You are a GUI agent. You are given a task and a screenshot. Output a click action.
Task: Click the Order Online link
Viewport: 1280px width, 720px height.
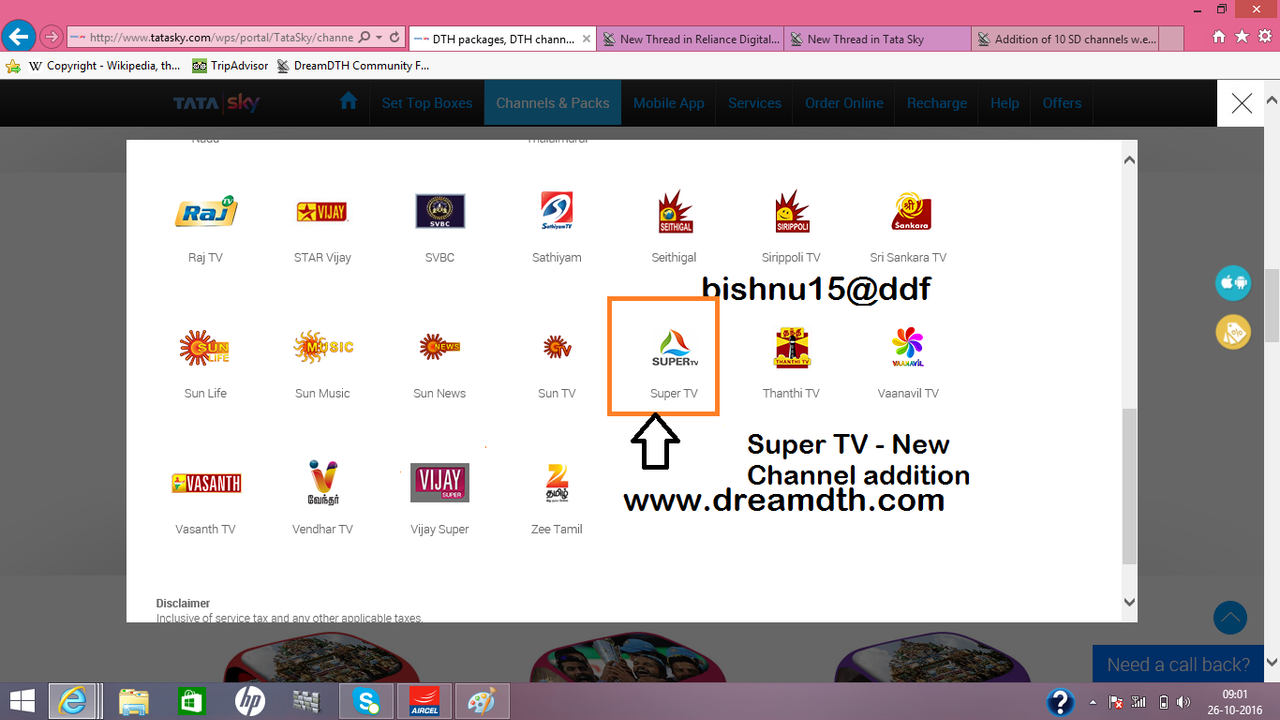click(845, 103)
